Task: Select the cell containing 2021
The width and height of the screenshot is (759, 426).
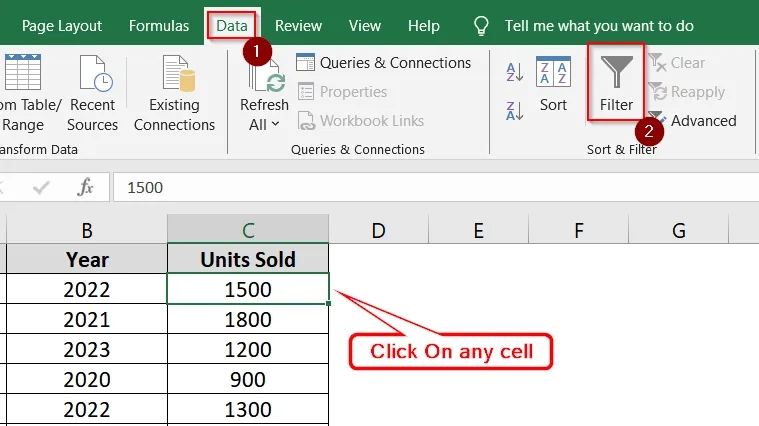Action: tap(87, 319)
